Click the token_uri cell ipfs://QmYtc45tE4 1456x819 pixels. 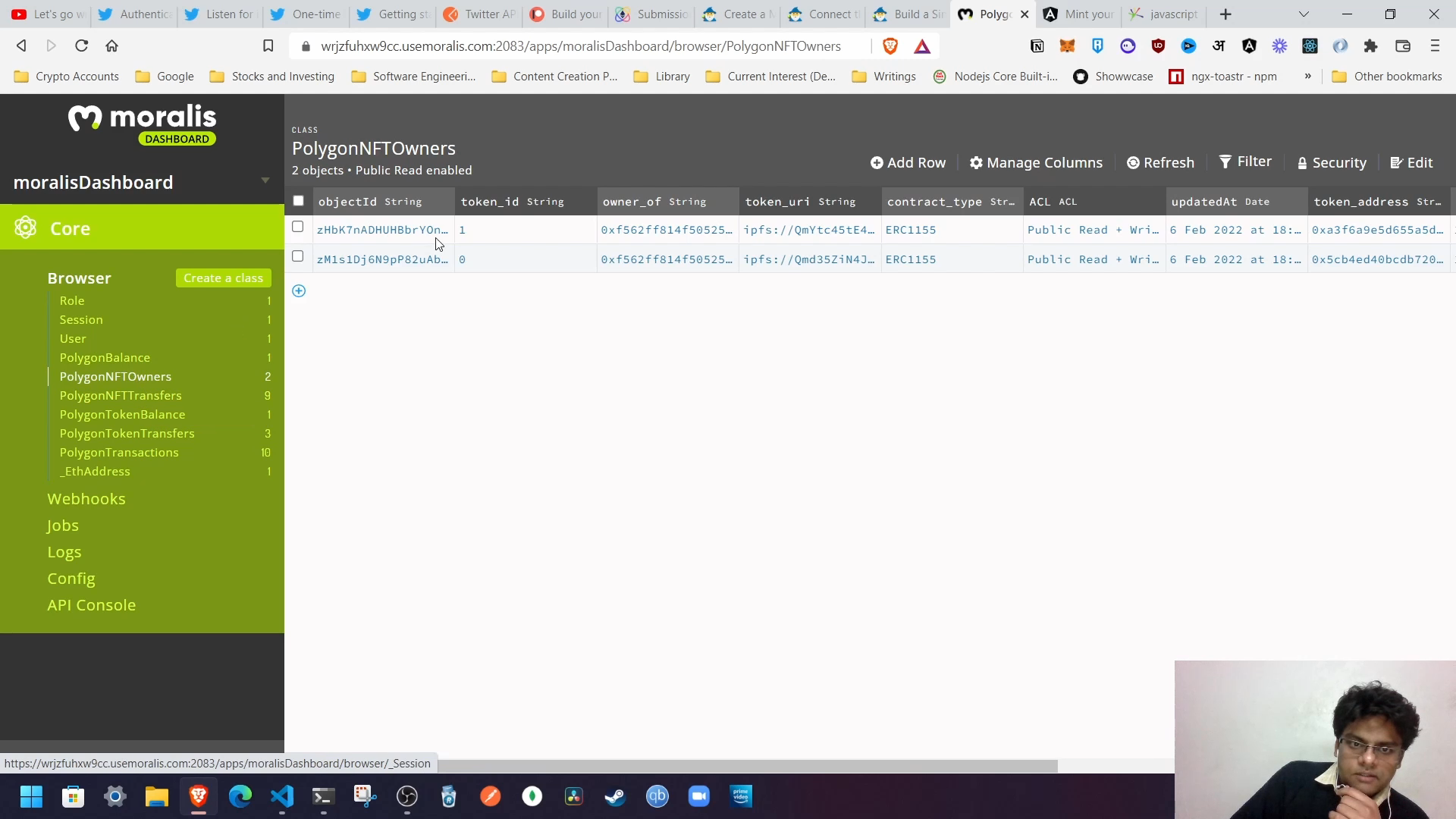[x=809, y=230]
